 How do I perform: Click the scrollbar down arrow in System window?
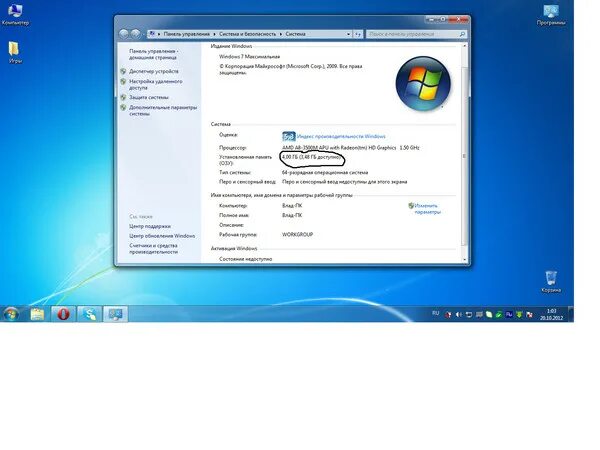[x=465, y=260]
